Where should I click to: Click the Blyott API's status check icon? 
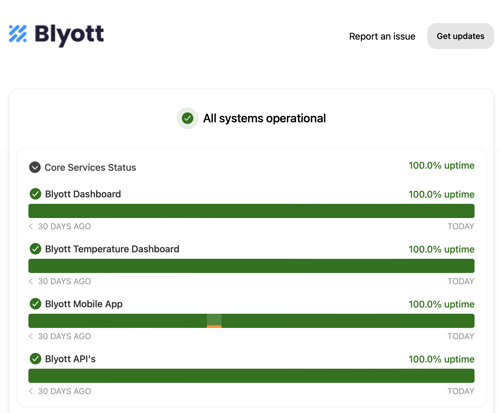35,359
